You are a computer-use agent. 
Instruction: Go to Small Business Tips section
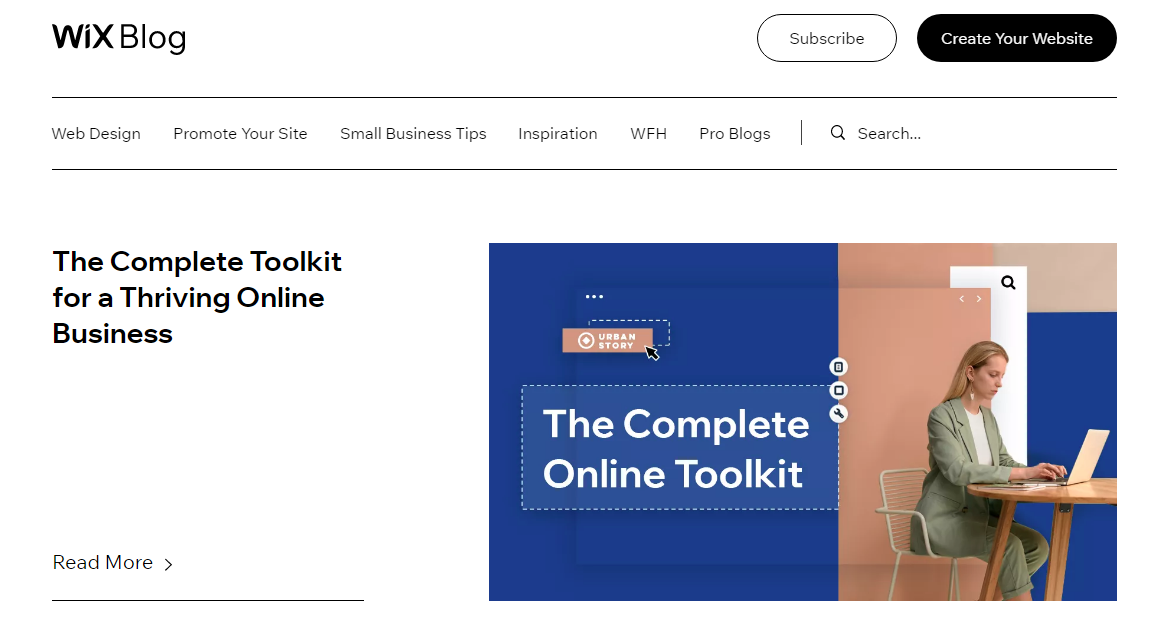tap(413, 134)
